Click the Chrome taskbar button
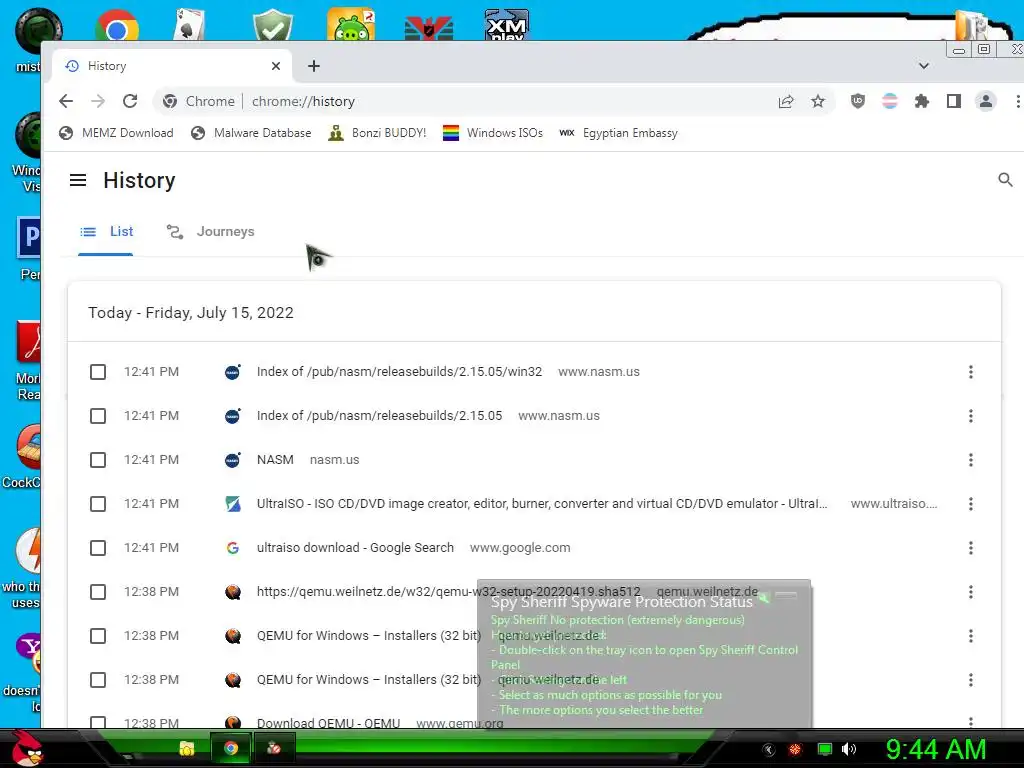The height and width of the screenshot is (768, 1024). [x=231, y=748]
